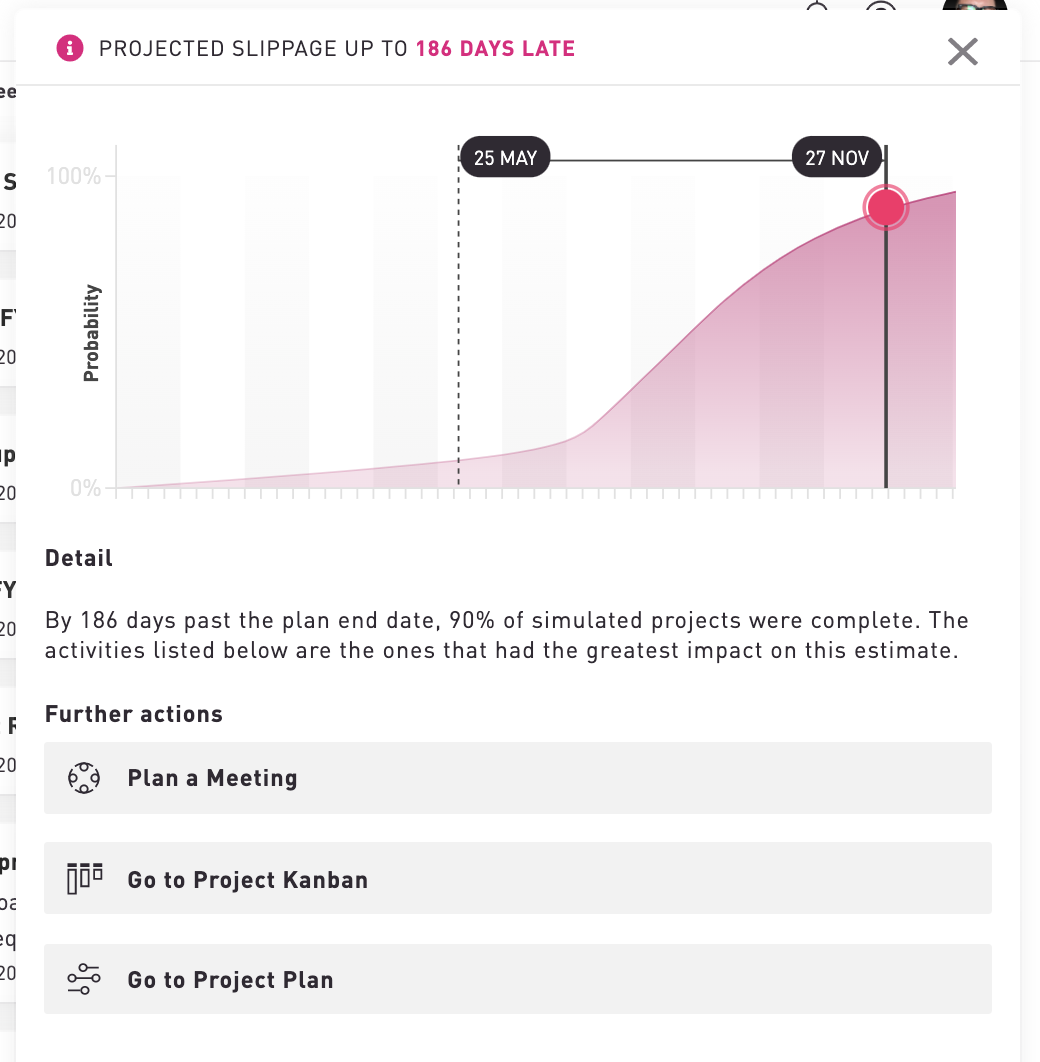
Task: Open the user avatar at top right
Action: 974,5
